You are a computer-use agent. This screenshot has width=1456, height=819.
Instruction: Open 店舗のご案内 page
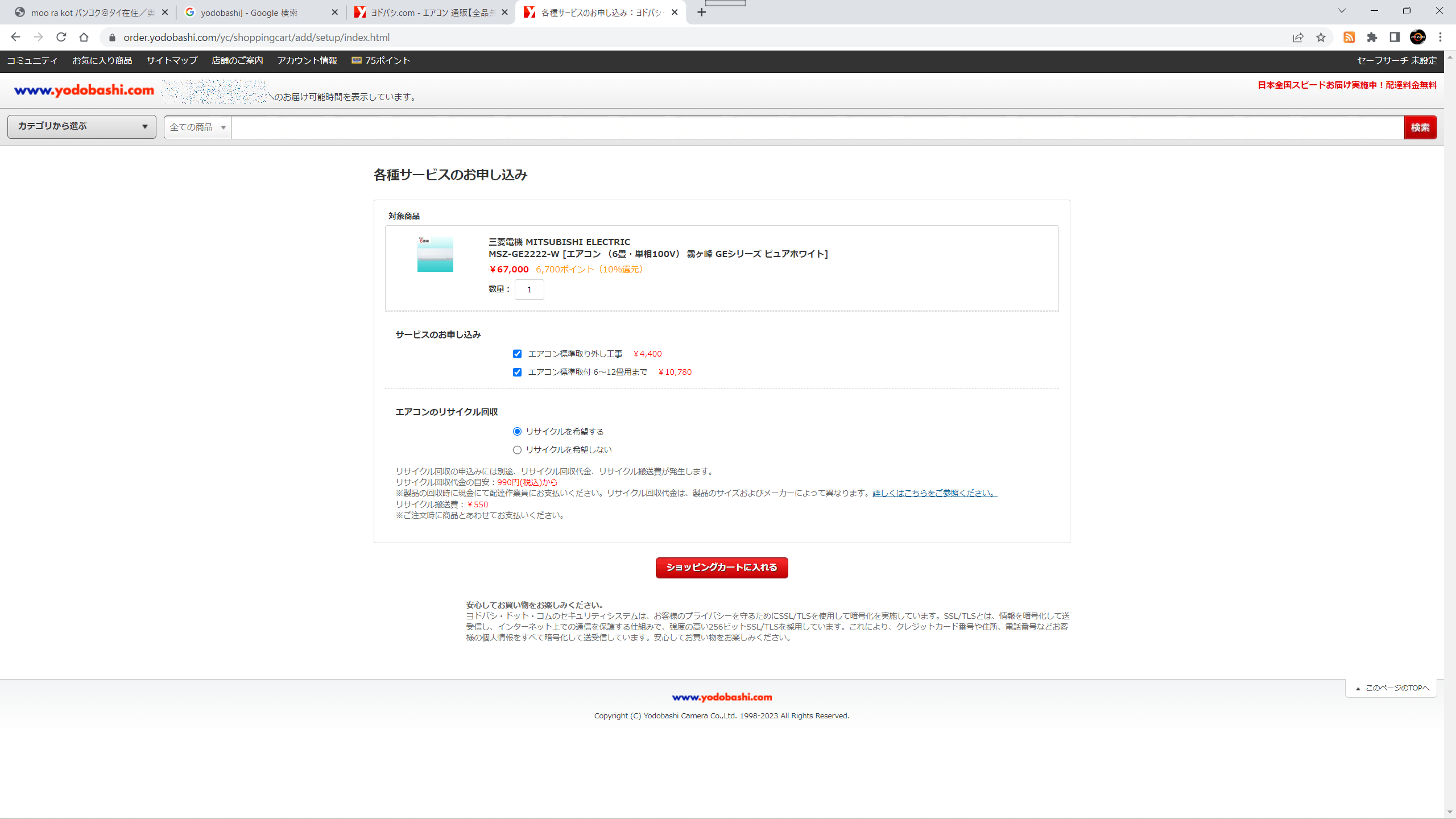point(237,60)
